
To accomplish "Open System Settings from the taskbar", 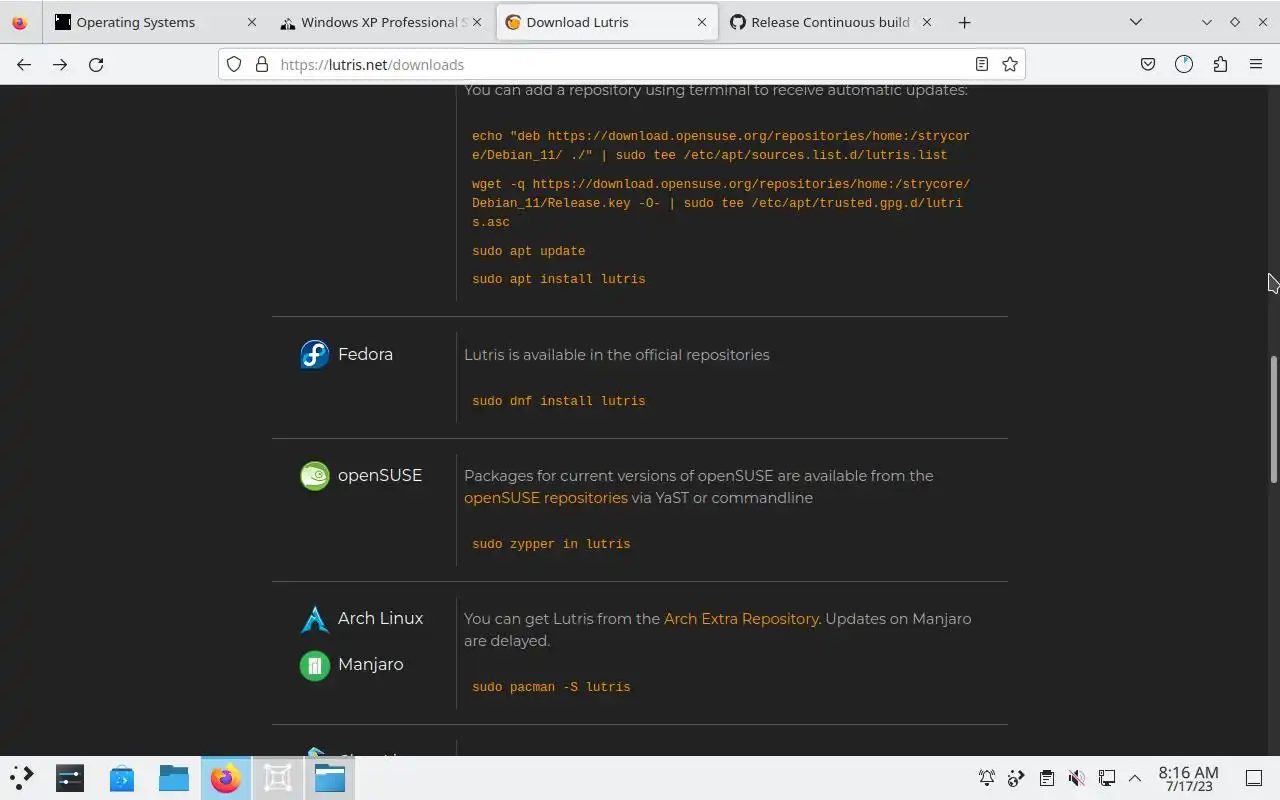I will [70, 777].
